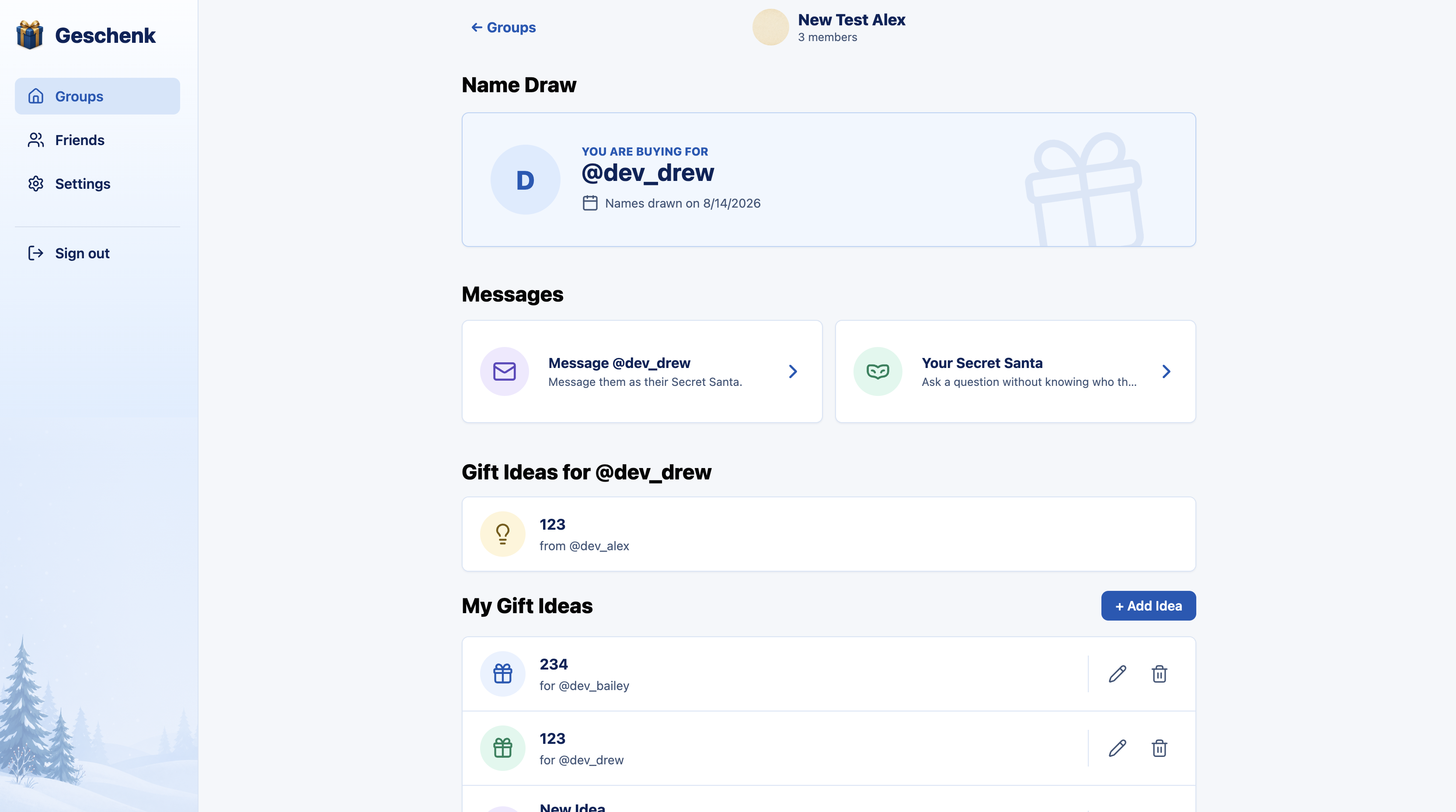The image size is (1456, 812).
Task: Click the Friends people icon
Action: [35, 139]
